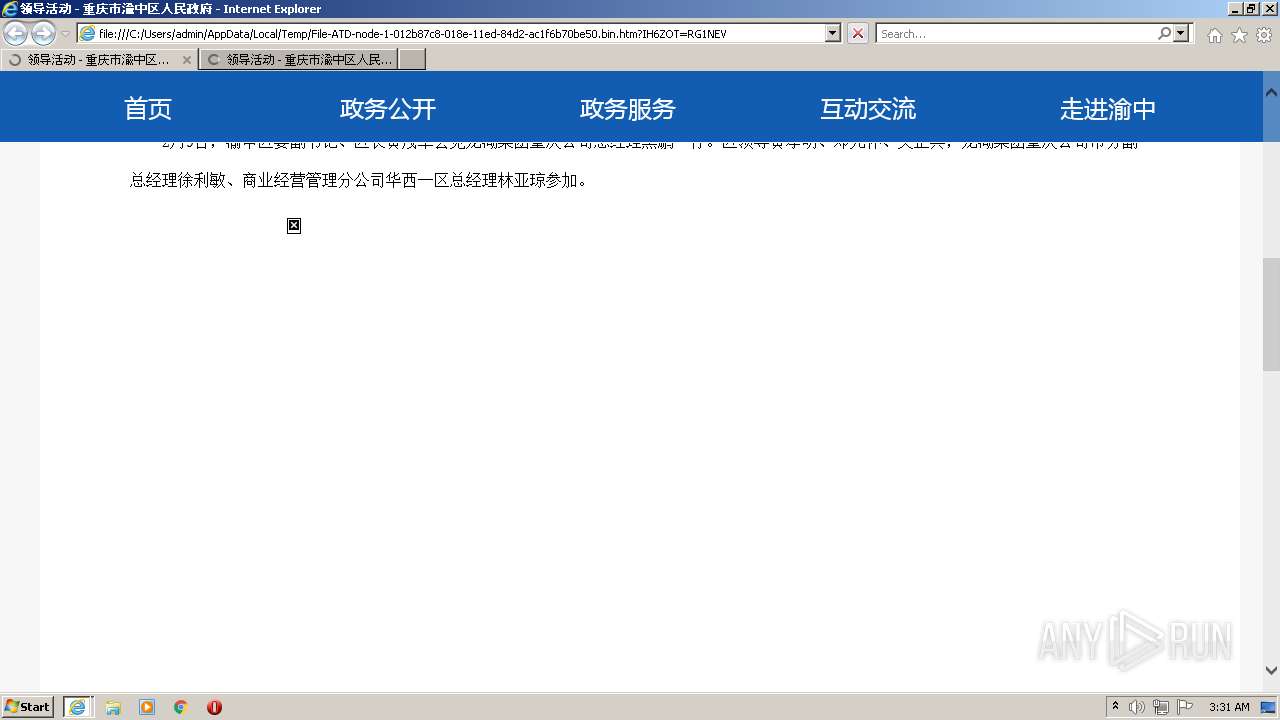
Task: Click the IE Back navigation button
Action: pyautogui.click(x=16, y=34)
